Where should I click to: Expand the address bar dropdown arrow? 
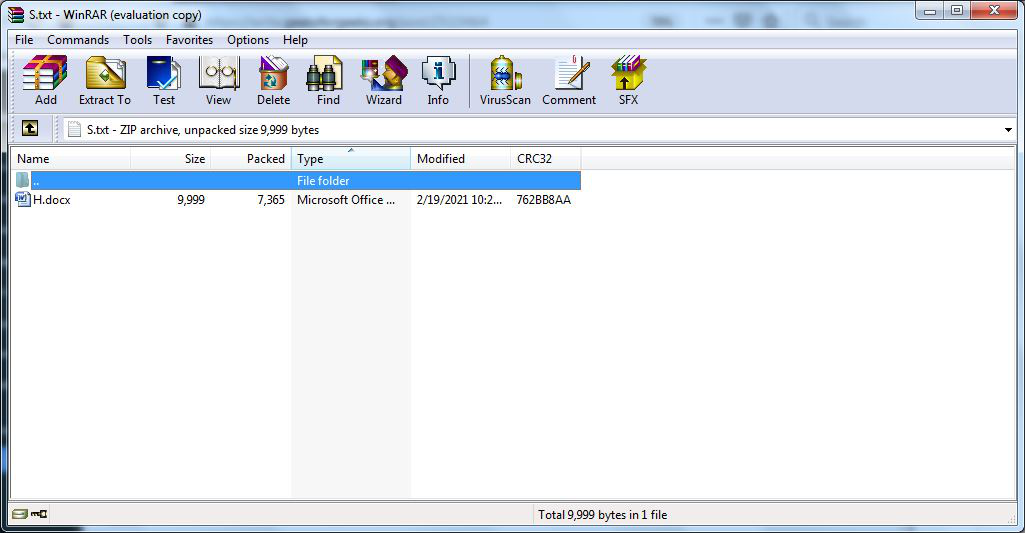click(1008, 129)
